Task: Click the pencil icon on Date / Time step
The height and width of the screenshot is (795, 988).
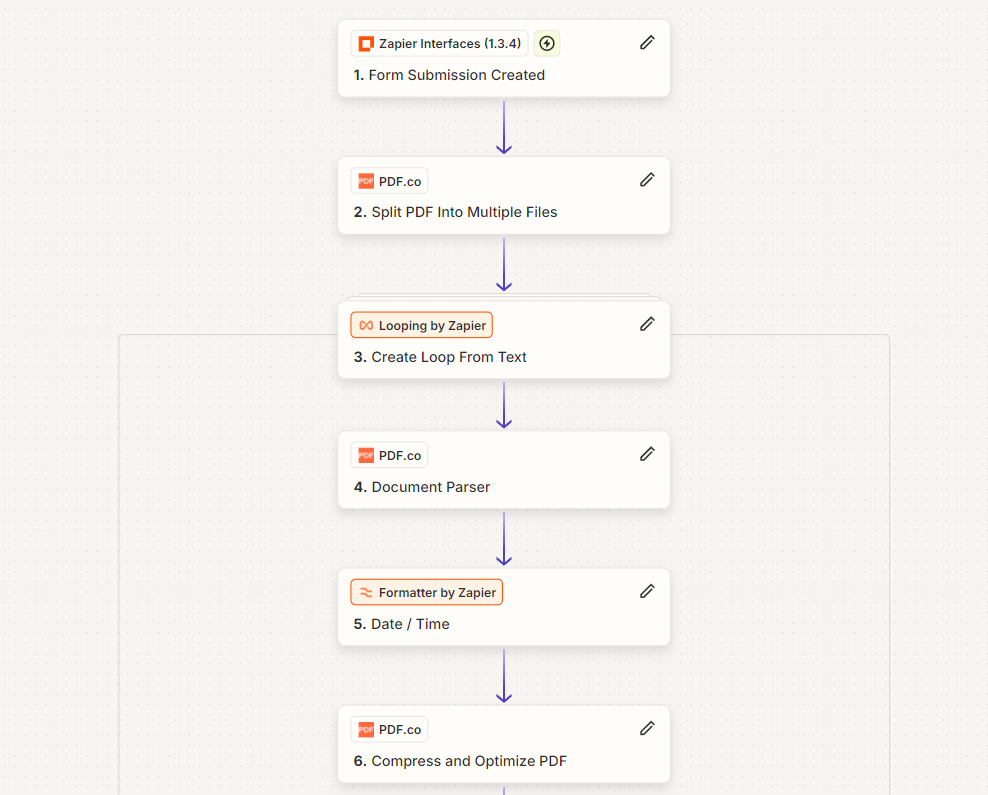Action: click(647, 590)
